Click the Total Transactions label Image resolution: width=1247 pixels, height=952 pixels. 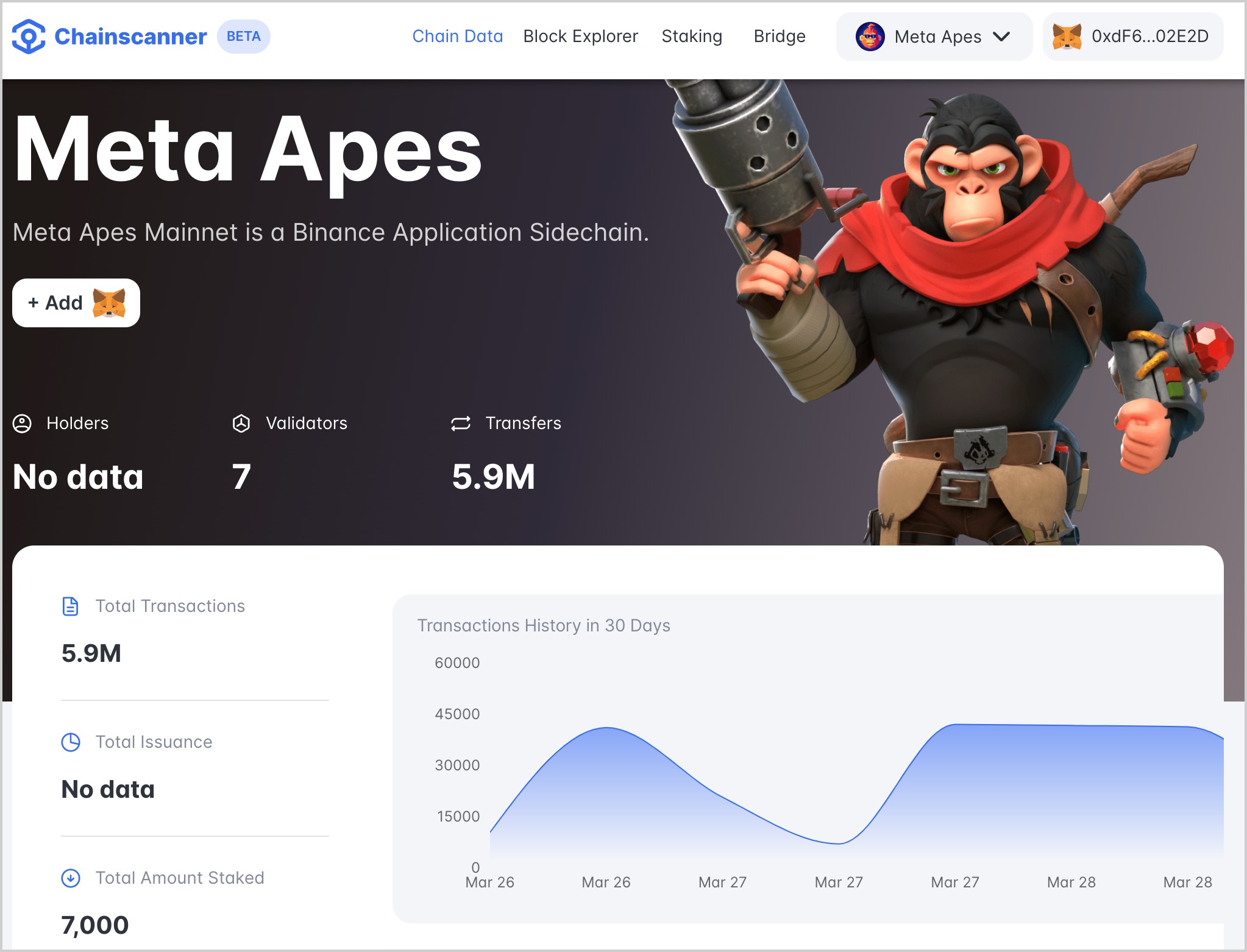coord(170,606)
